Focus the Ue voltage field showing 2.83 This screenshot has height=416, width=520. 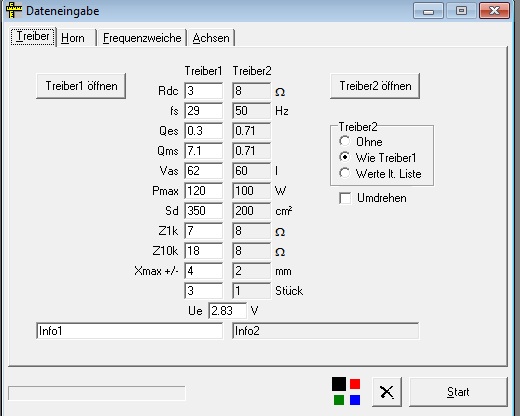[x=228, y=311]
